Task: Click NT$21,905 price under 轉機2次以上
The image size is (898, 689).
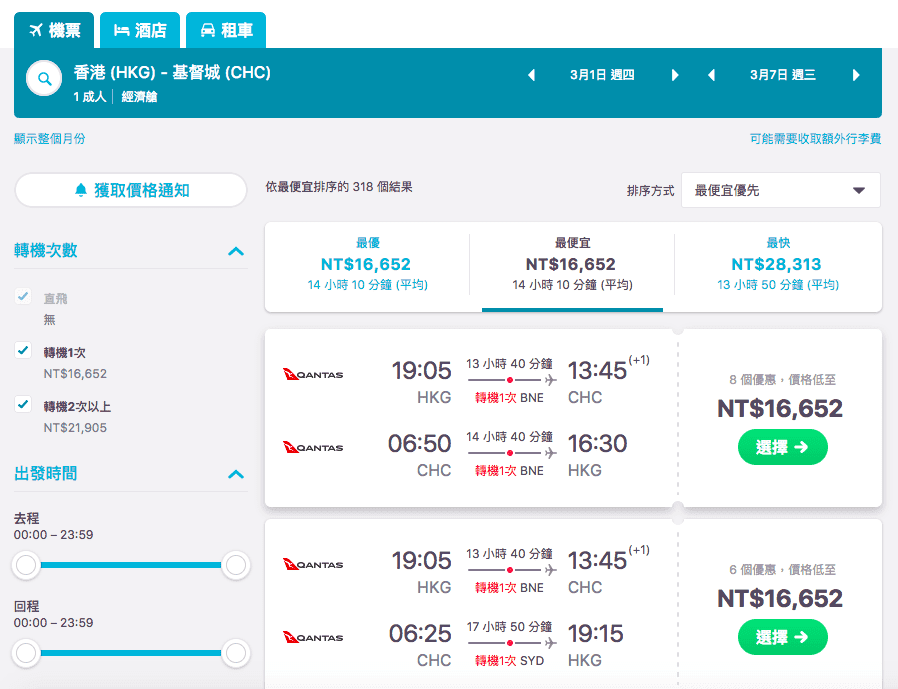Action: (x=75, y=428)
